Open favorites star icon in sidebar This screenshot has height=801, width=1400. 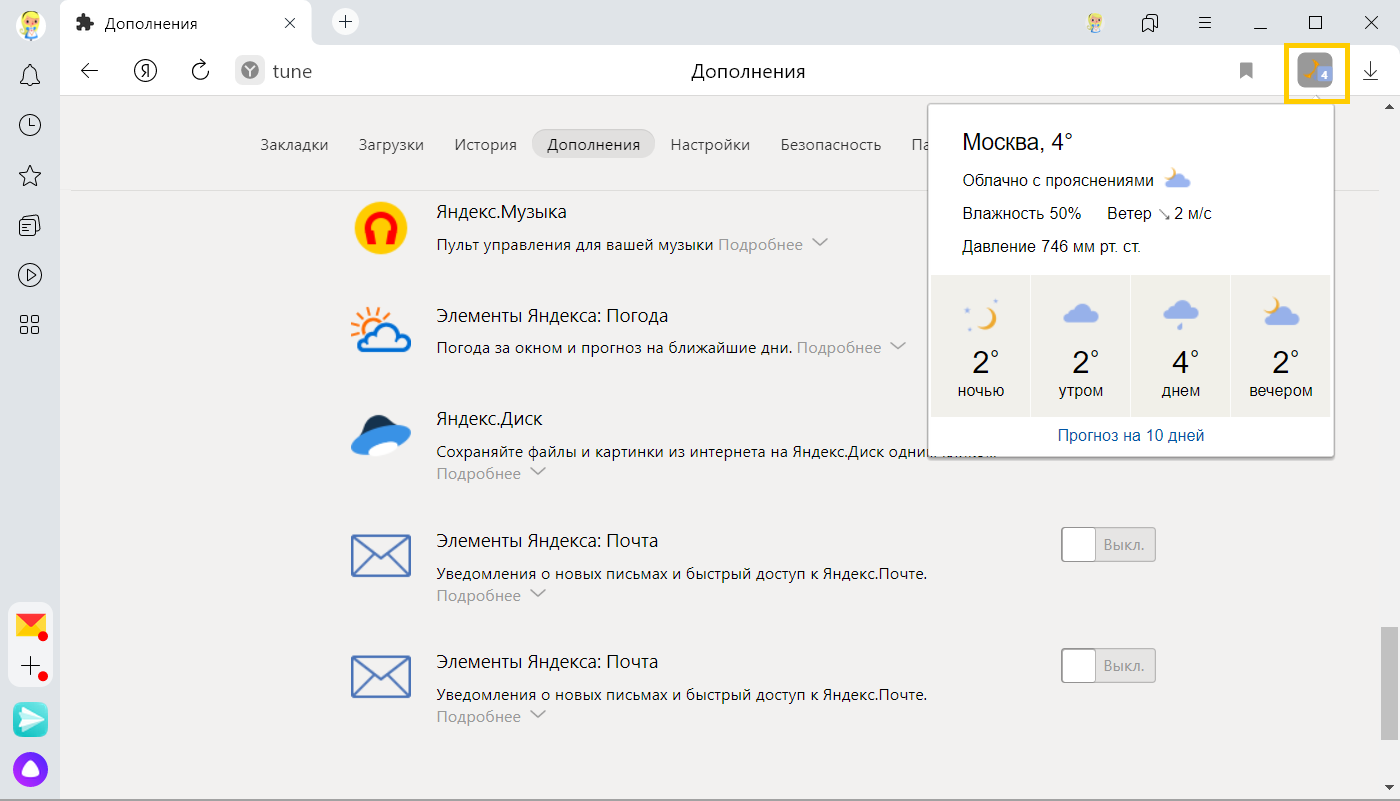point(30,176)
